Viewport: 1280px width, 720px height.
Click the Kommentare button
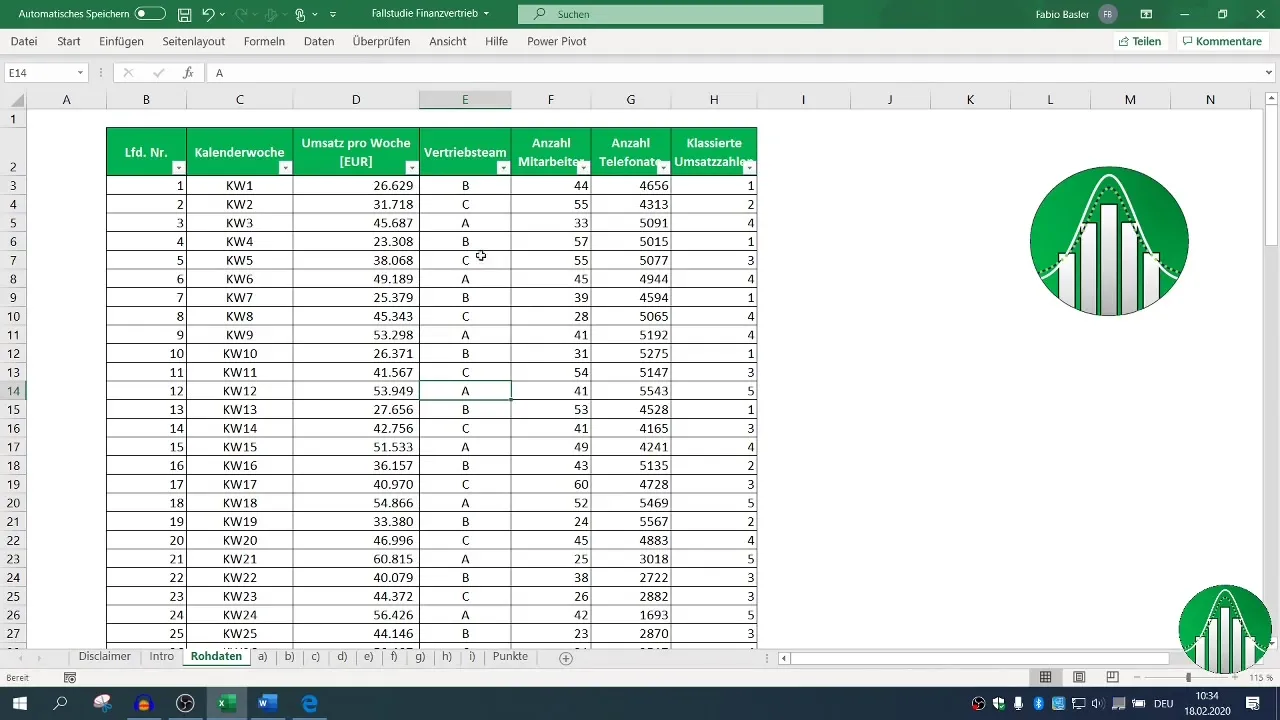pyautogui.click(x=1222, y=41)
